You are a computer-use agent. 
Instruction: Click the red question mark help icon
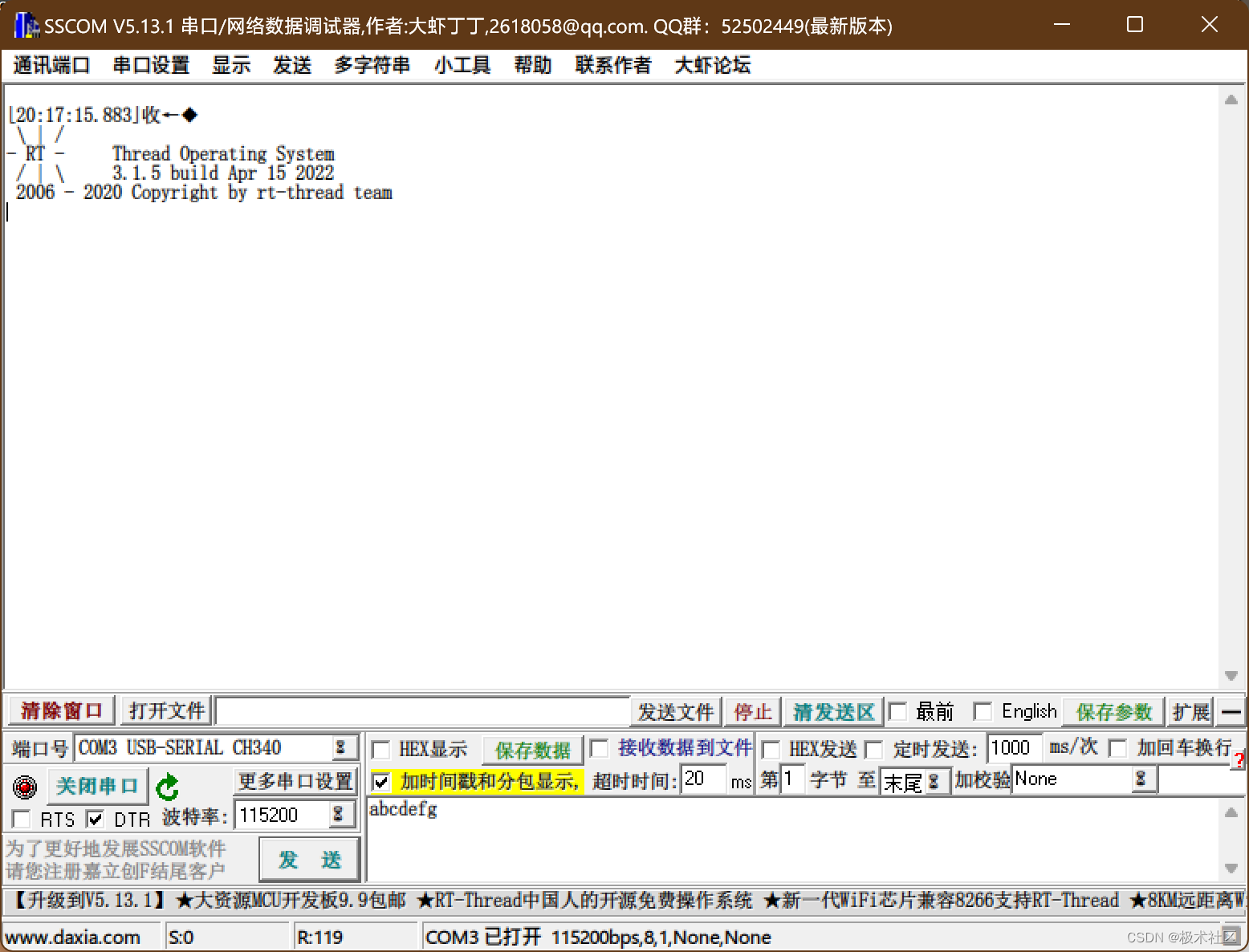[x=1240, y=759]
